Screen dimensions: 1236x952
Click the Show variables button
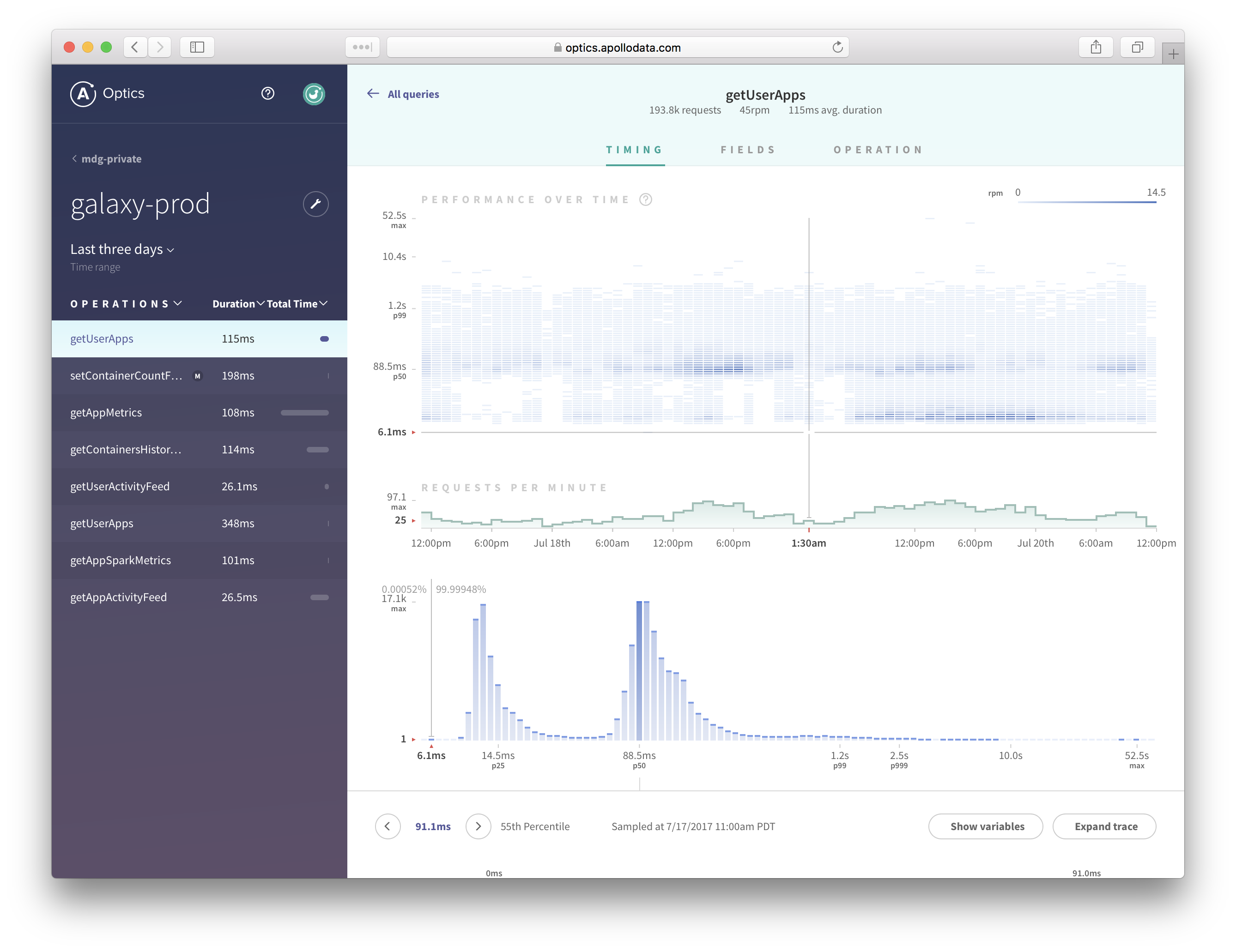tap(986, 826)
